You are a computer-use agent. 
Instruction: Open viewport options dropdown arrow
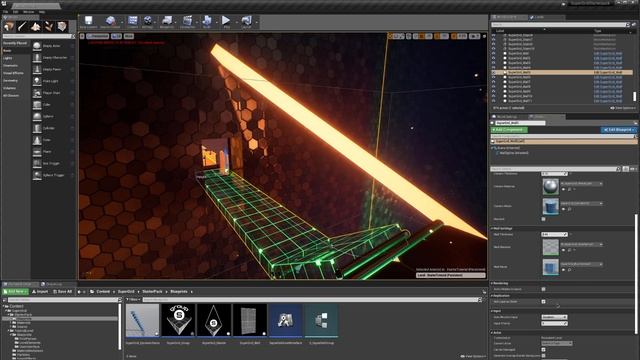[x=82, y=36]
